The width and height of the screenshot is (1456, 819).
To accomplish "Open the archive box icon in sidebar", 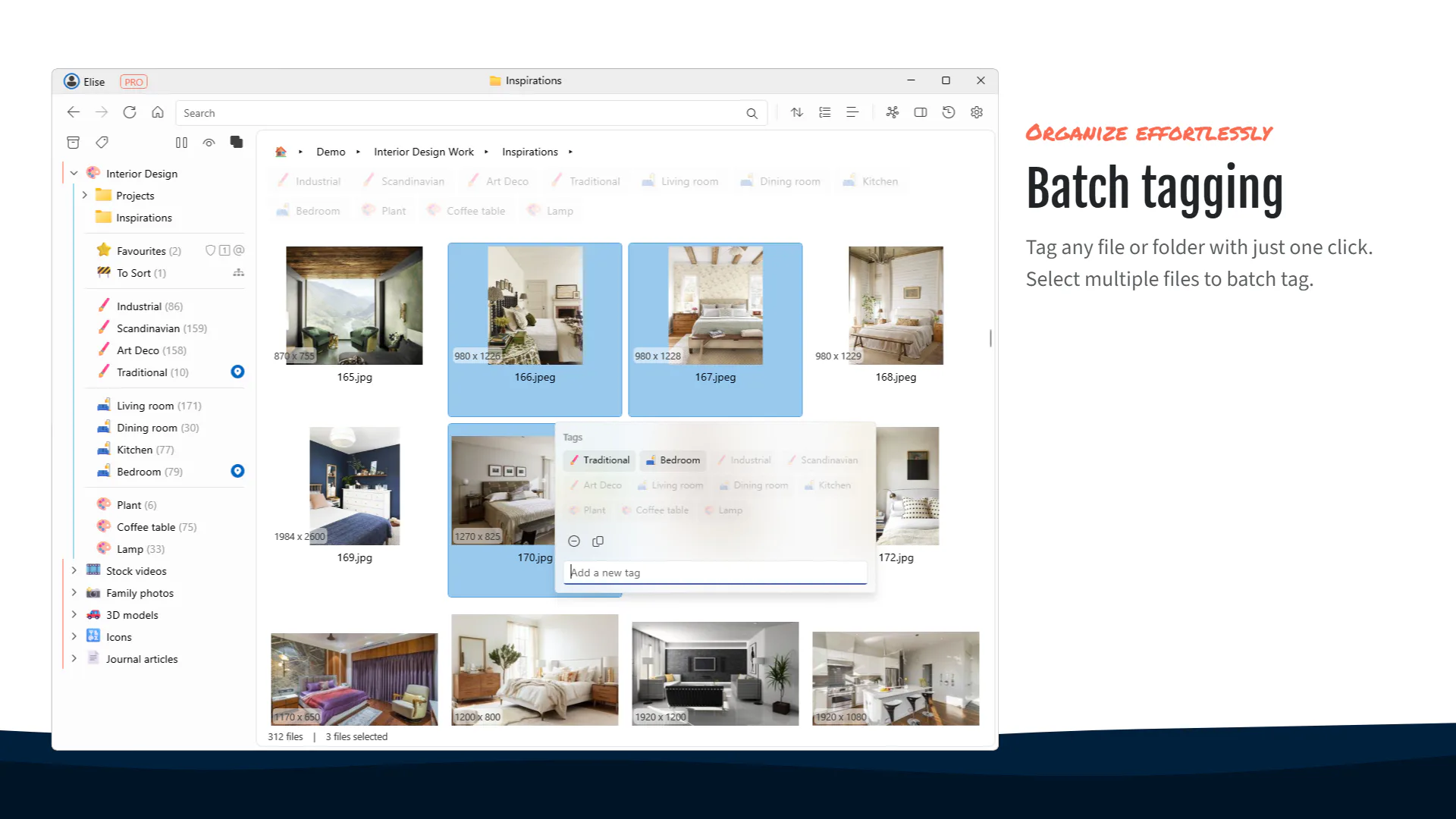I will (73, 142).
